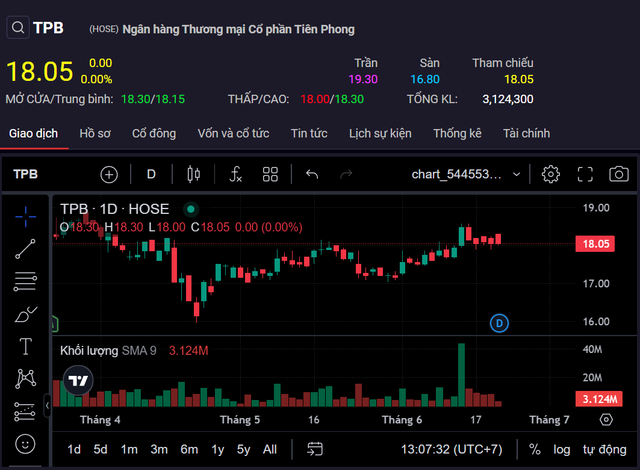Select the forecast and measurement tool

(24, 411)
